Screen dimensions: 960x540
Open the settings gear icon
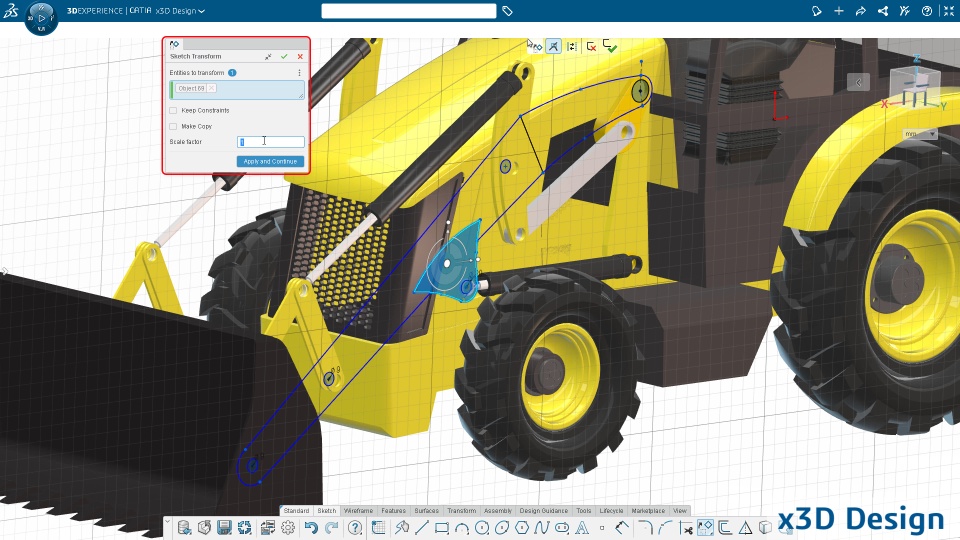point(288,528)
